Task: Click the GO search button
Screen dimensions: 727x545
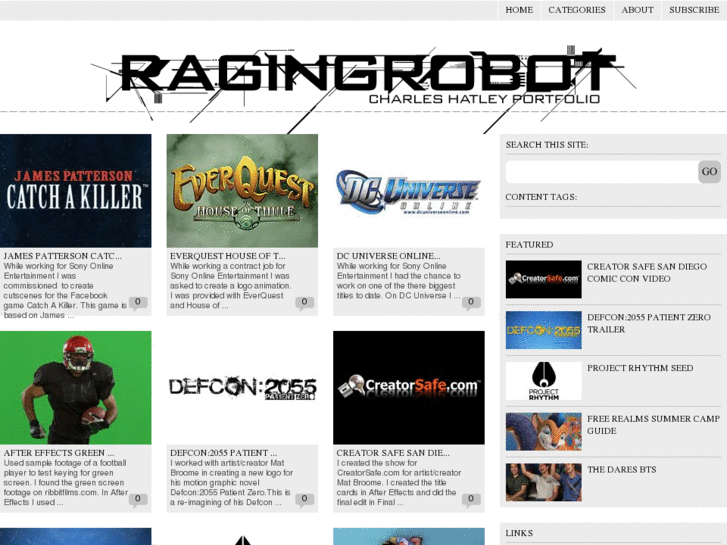Action: (709, 172)
